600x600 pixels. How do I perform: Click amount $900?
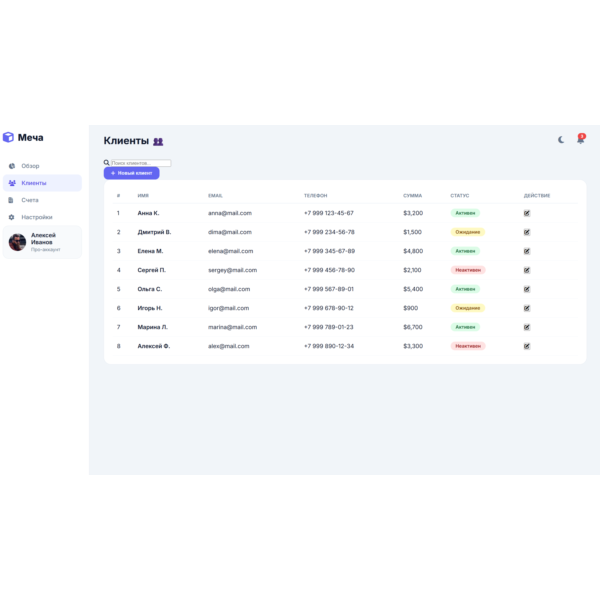[x=411, y=308]
